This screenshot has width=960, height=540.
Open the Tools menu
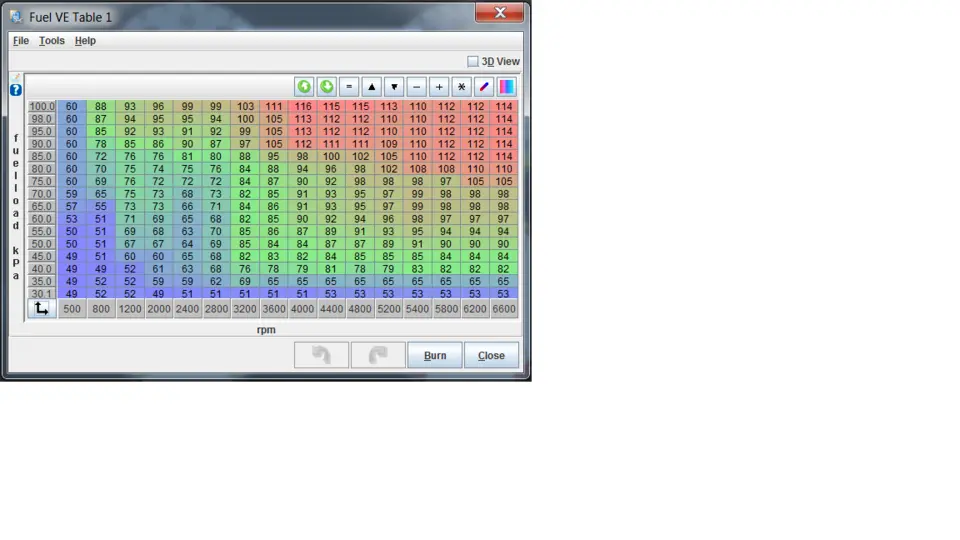coord(51,41)
